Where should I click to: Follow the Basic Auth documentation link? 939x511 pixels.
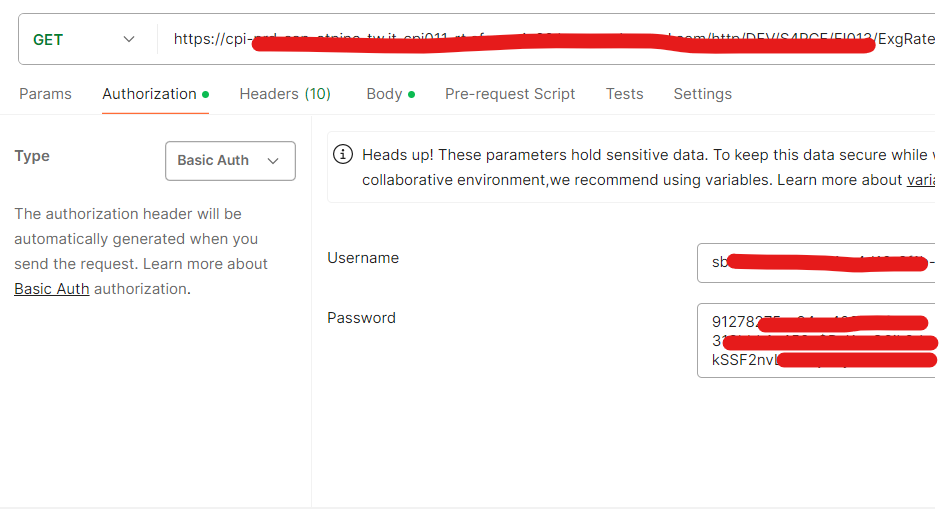pos(52,289)
